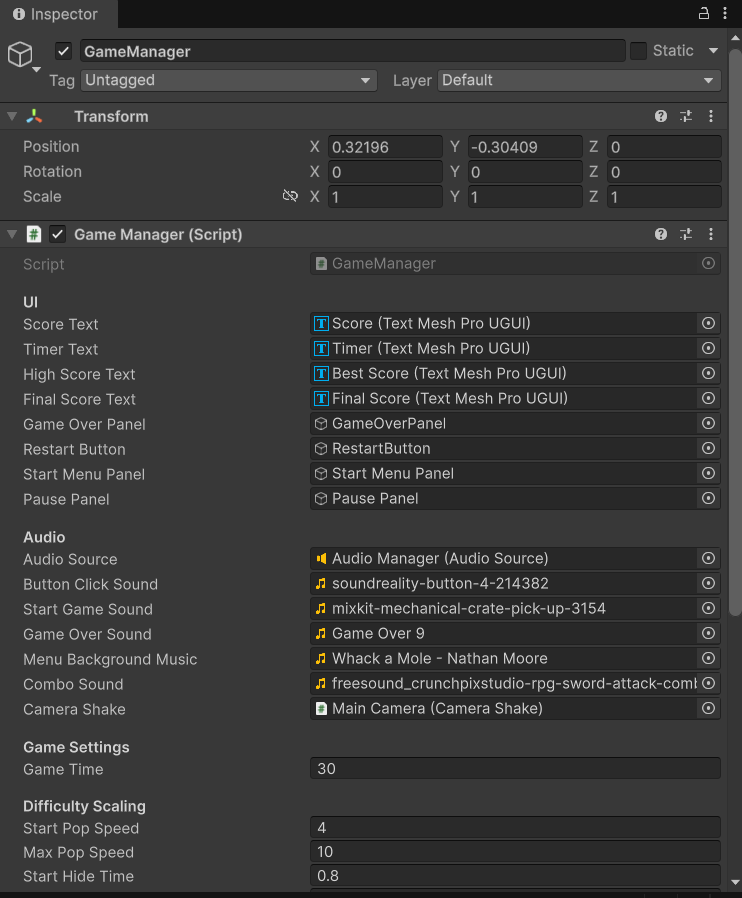
Task: Open the Tag dropdown showing Untagged
Action: 228,80
